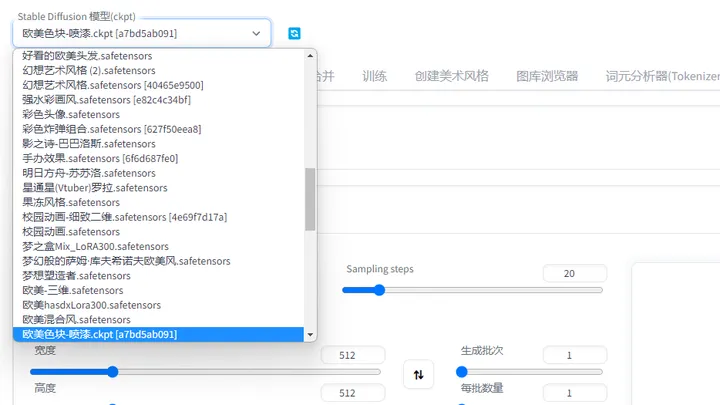Open the 词元分析器(Tokenizer) tab
Screen dimensions: 720x405
pyautogui.click(x=663, y=76)
